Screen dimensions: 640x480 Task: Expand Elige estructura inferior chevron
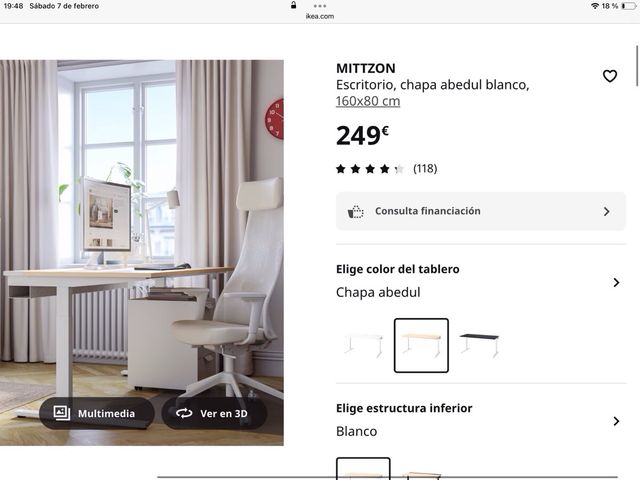tap(616, 421)
